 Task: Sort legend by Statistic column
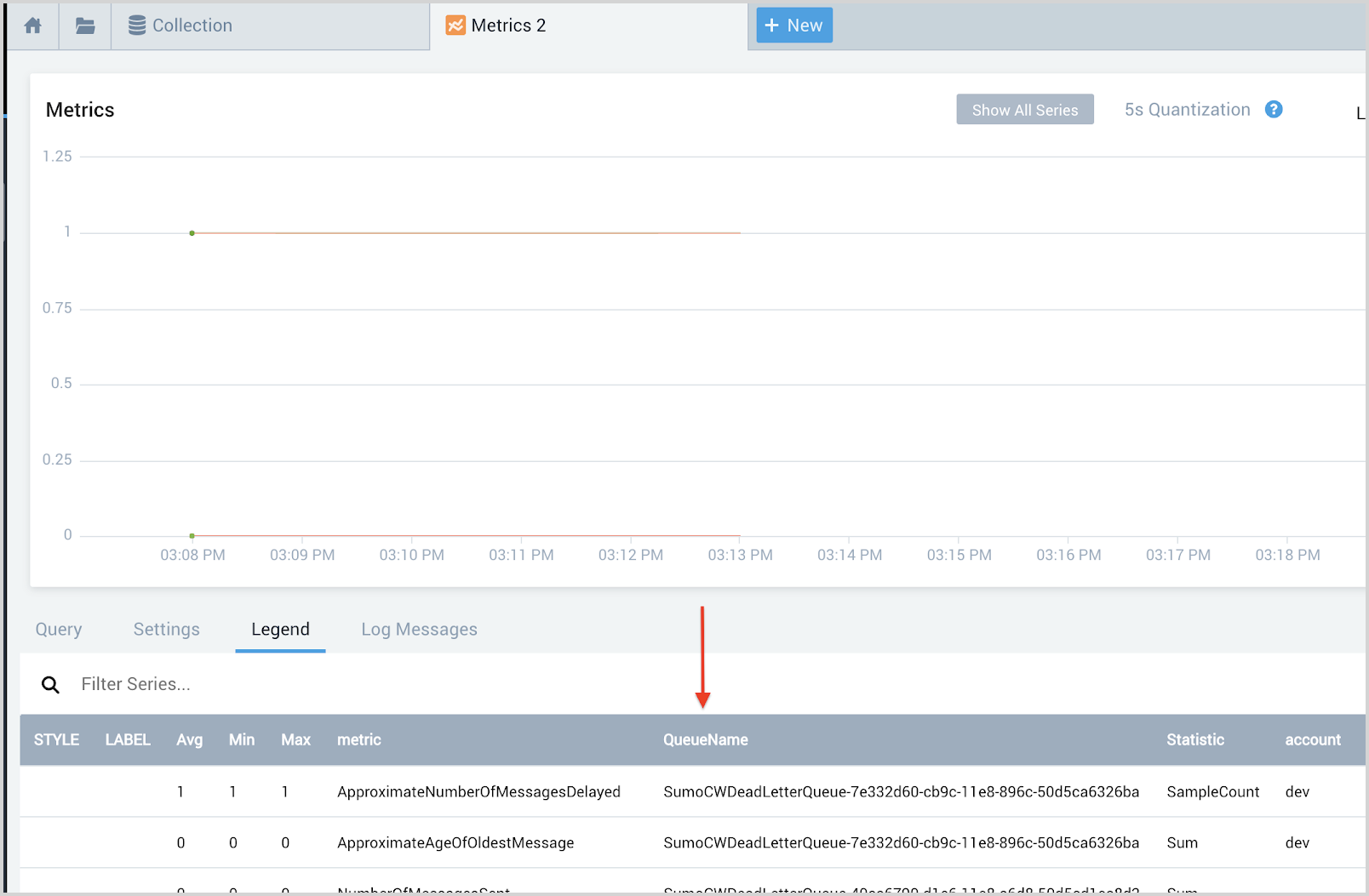[x=1194, y=739]
